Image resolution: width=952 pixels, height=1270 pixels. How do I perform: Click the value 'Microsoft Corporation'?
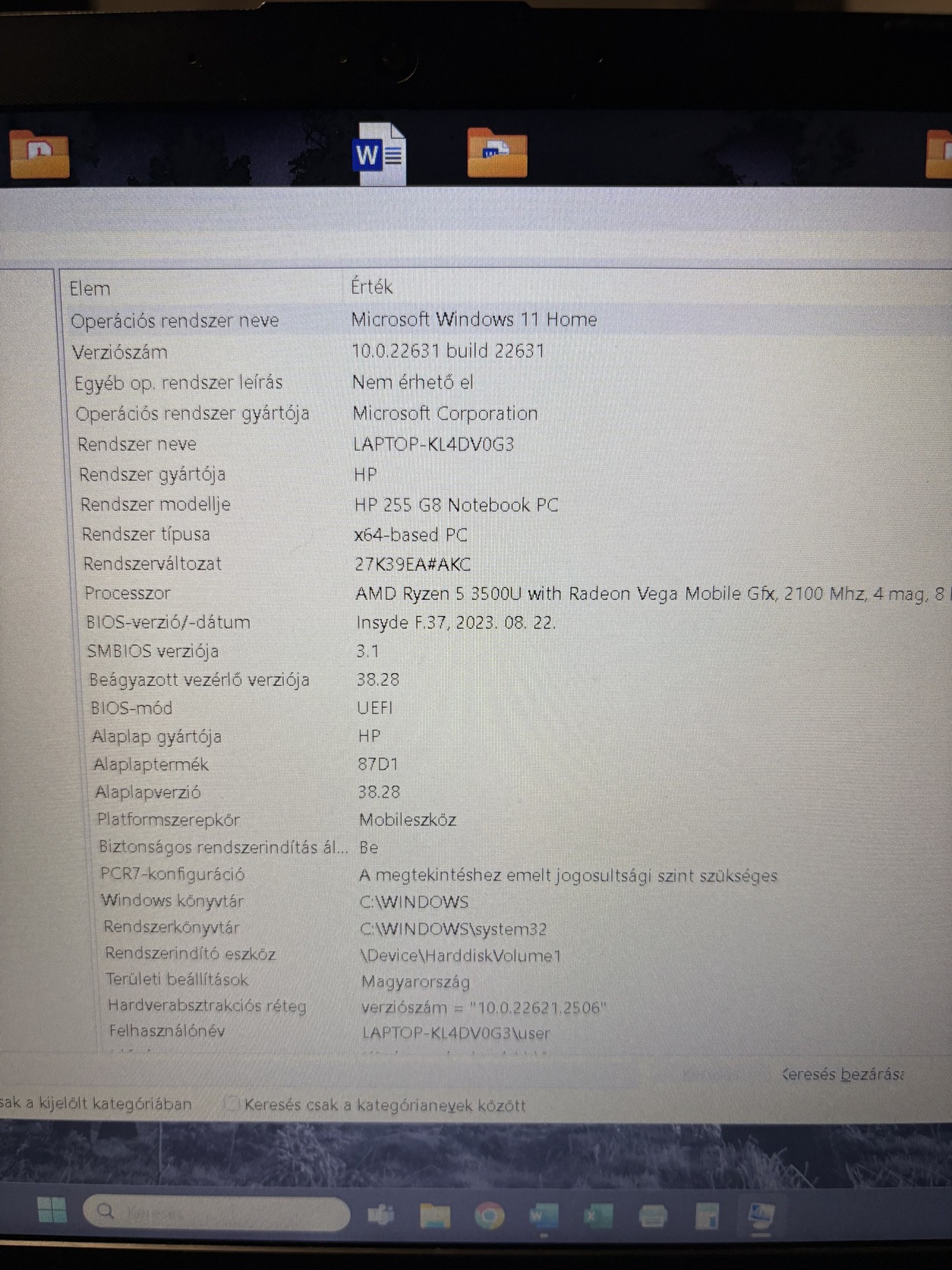[445, 413]
